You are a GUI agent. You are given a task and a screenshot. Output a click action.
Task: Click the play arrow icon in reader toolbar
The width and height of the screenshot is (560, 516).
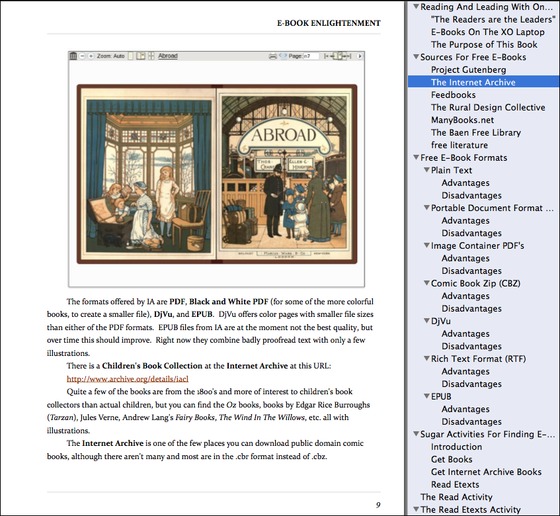(360, 56)
